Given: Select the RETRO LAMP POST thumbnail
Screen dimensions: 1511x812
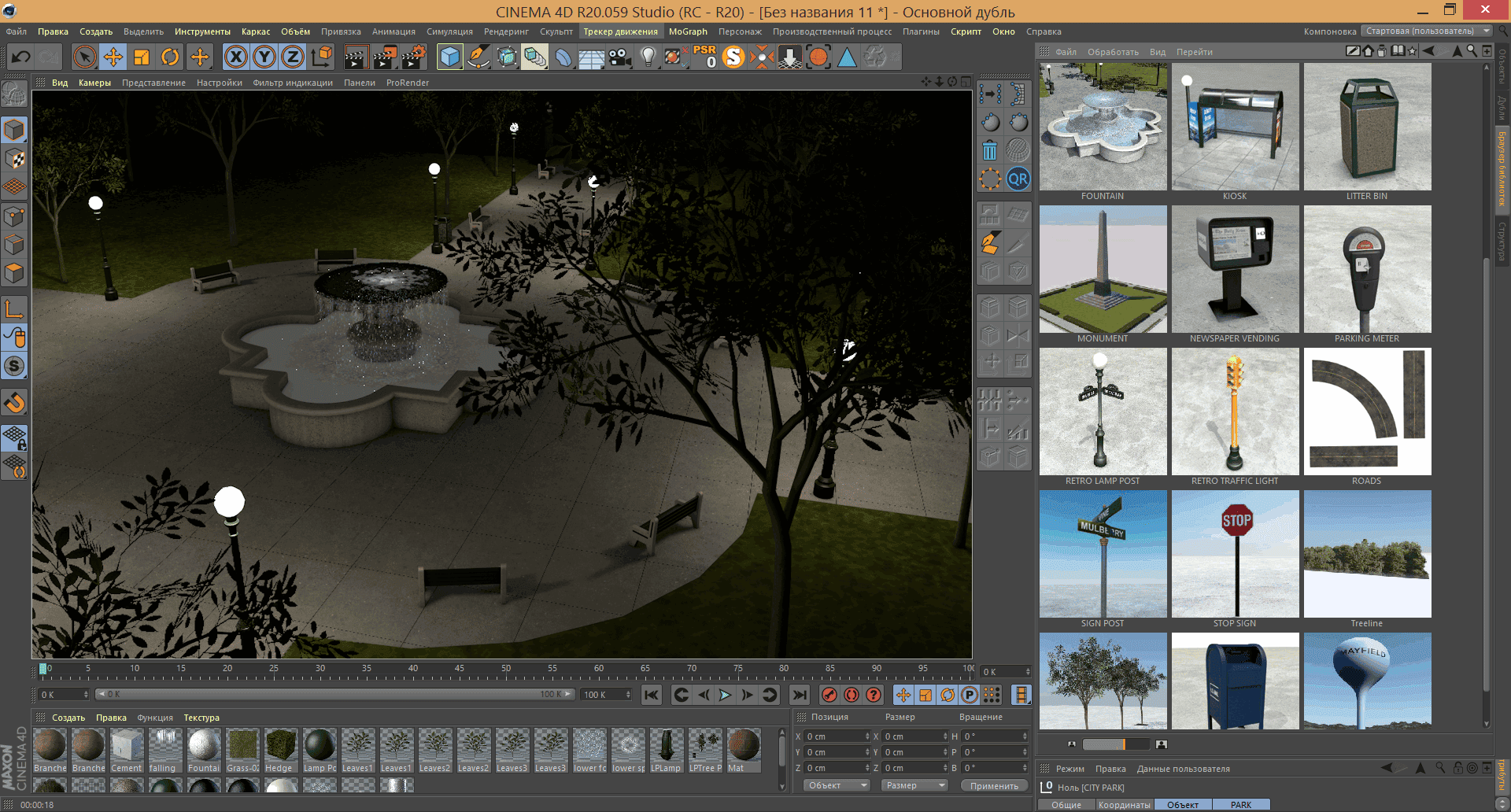Looking at the screenshot, I should 1103,412.
